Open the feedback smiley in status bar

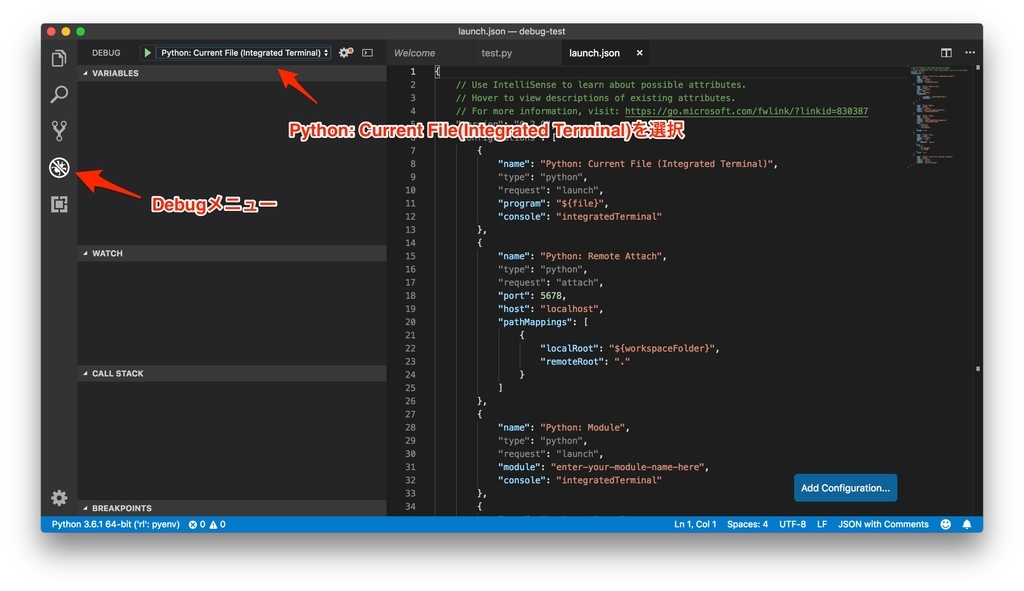[945, 524]
